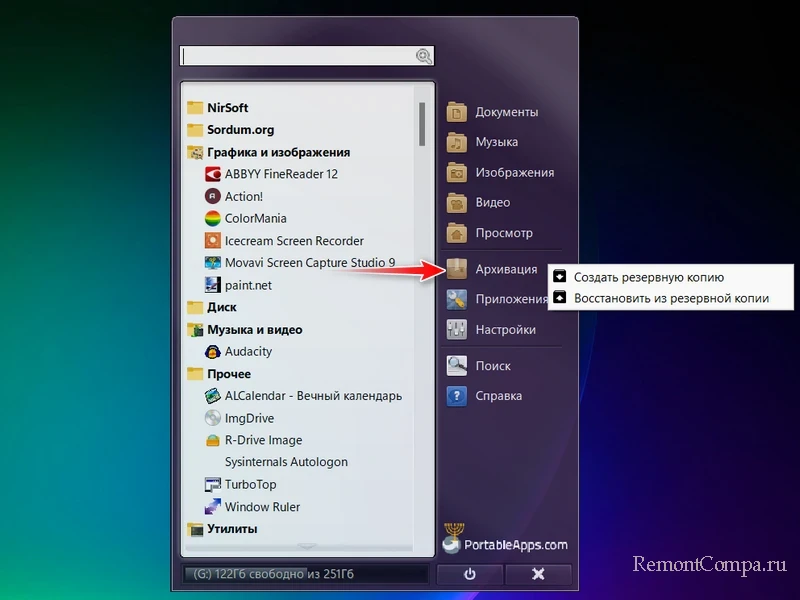Image resolution: width=800 pixels, height=600 pixels.
Task: Focus the search text field
Action: tap(296, 57)
